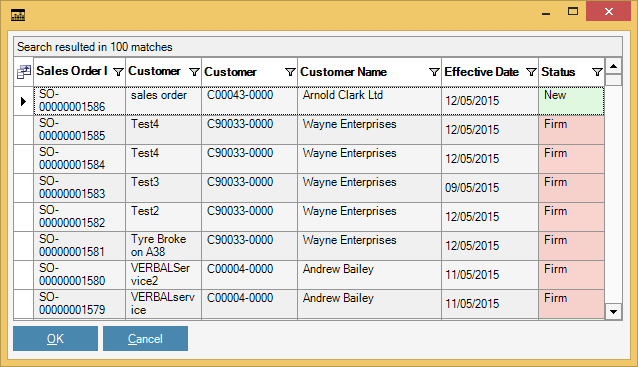Viewport: 638px width, 367px height.
Task: Click the 'sales order' customer cell
Action: 164,100
